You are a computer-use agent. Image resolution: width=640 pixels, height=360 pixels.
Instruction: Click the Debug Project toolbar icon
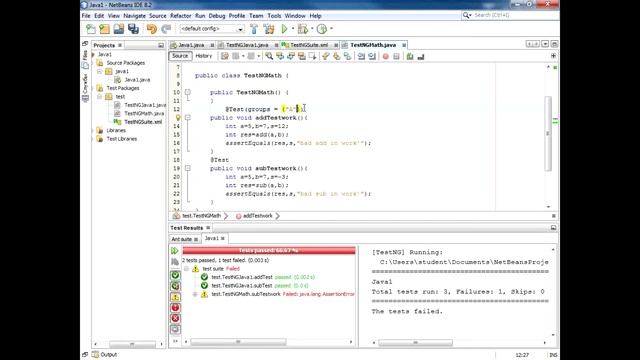302,29
